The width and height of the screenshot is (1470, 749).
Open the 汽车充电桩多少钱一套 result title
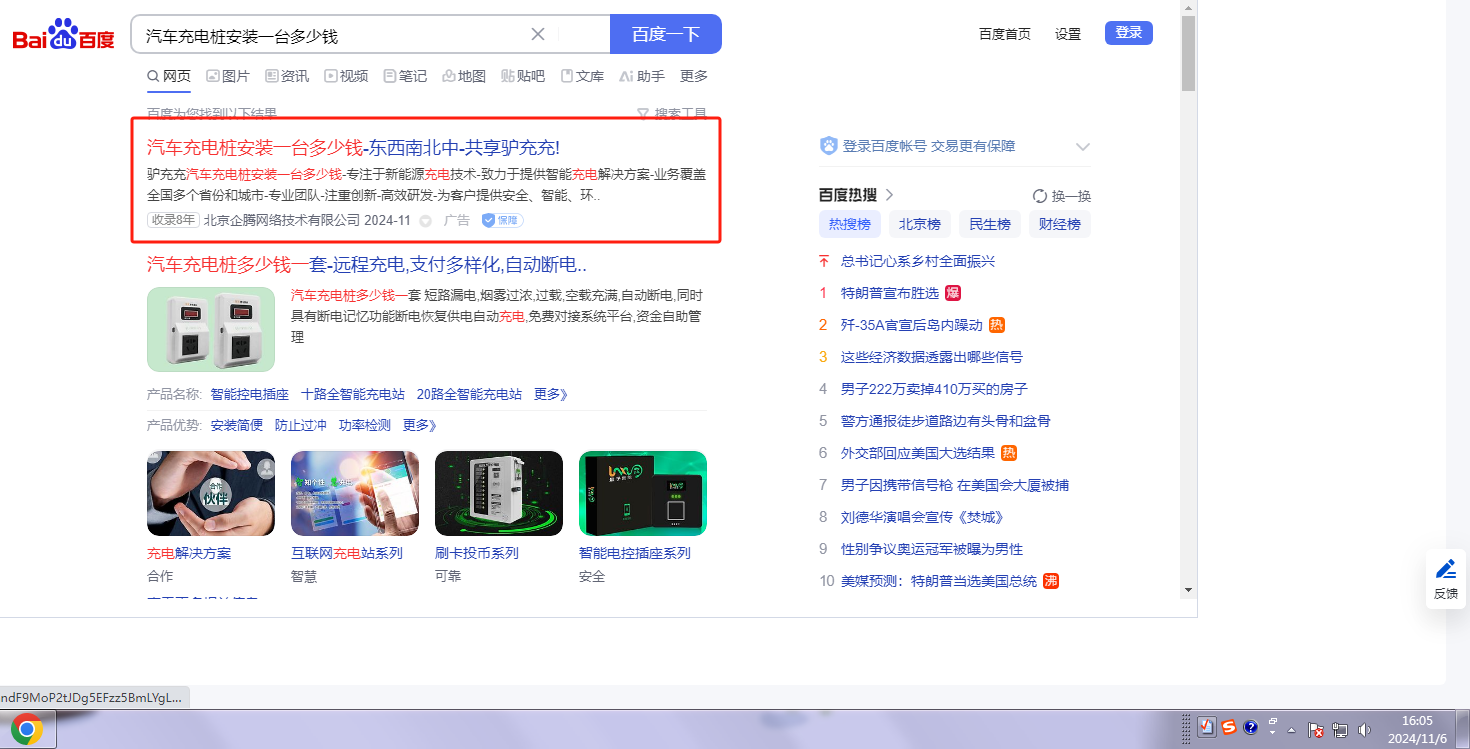tap(366, 265)
